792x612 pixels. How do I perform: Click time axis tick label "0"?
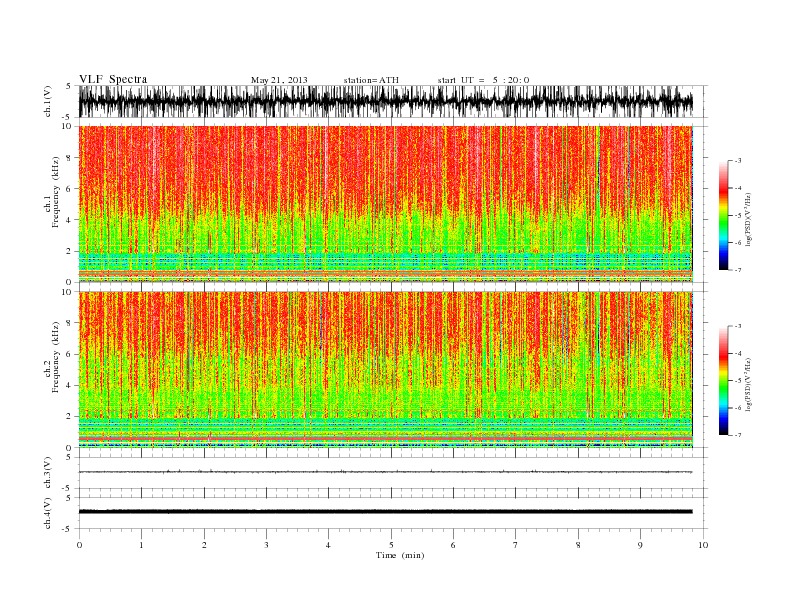click(x=79, y=545)
